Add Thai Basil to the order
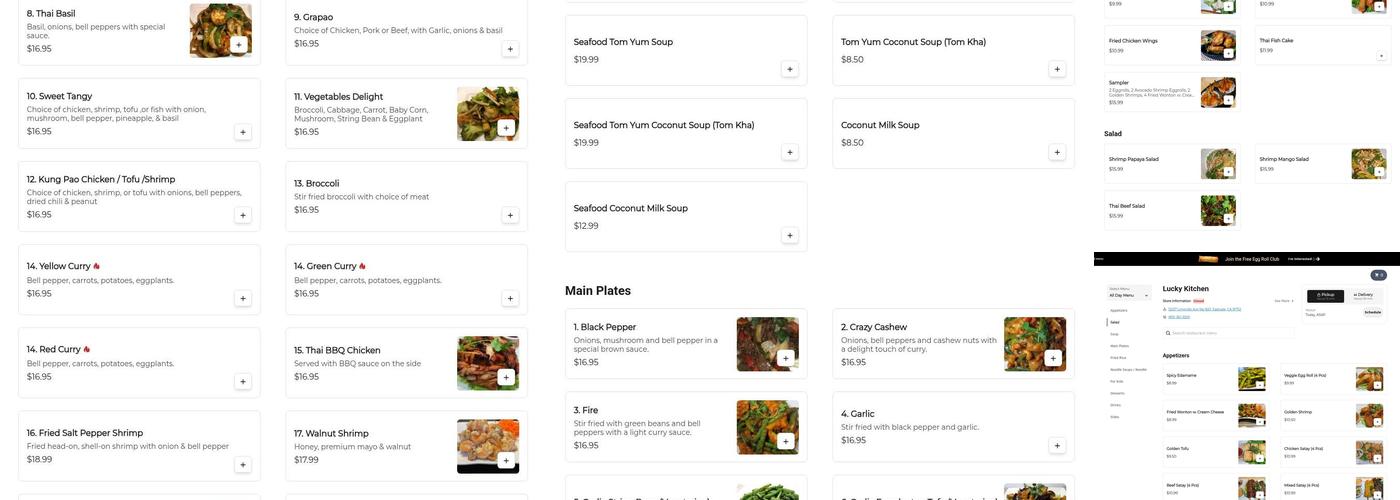1400x500 pixels. click(238, 45)
